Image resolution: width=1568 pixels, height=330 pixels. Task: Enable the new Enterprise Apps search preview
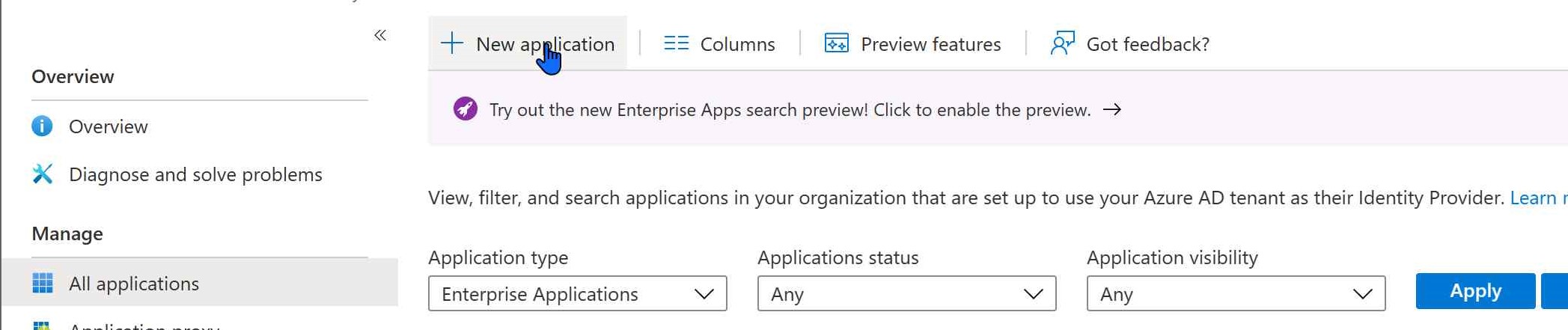pyautogui.click(x=790, y=110)
